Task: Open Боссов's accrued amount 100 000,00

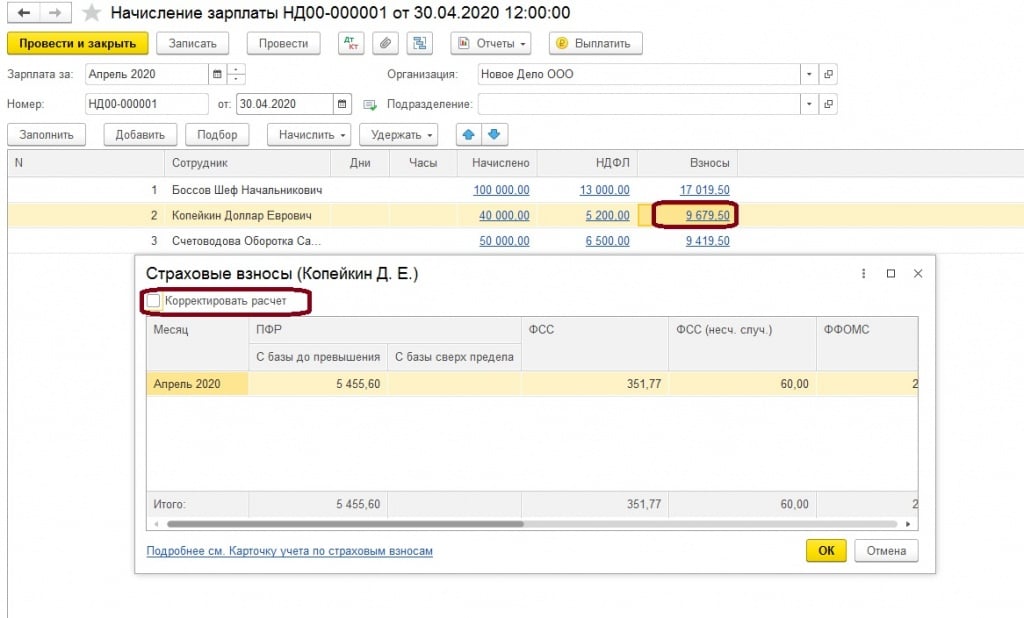Action: (501, 190)
